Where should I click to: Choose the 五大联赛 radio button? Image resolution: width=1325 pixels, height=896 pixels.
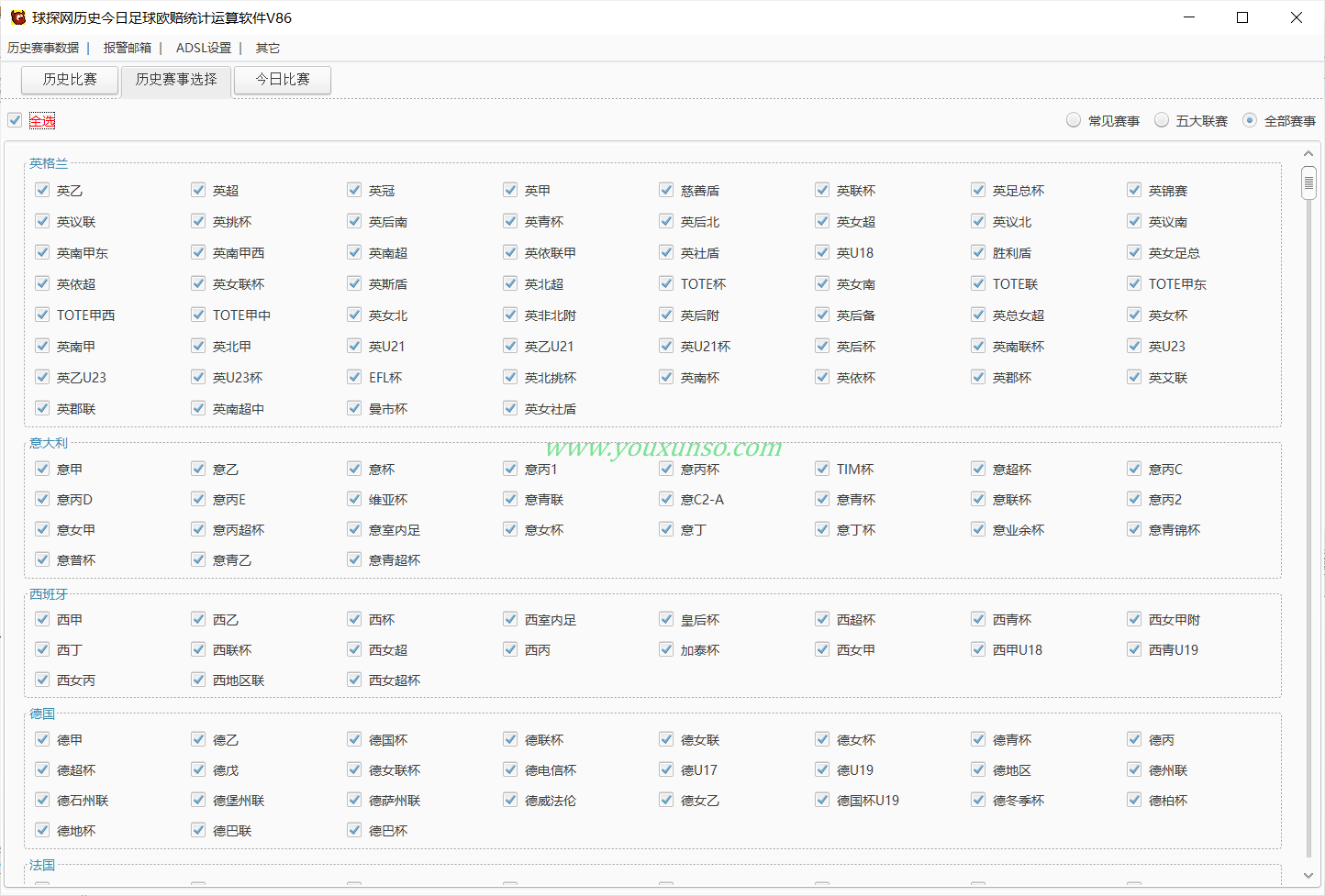coord(1162,120)
